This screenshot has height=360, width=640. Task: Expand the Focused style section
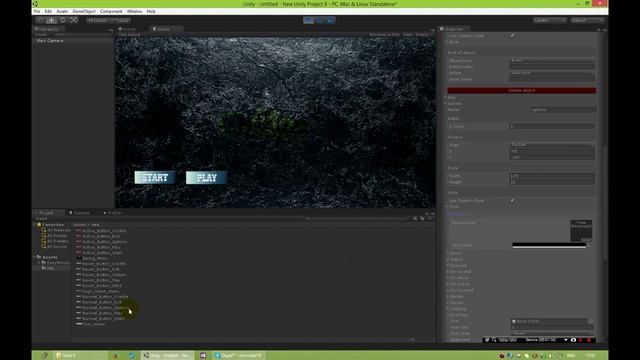[458, 266]
